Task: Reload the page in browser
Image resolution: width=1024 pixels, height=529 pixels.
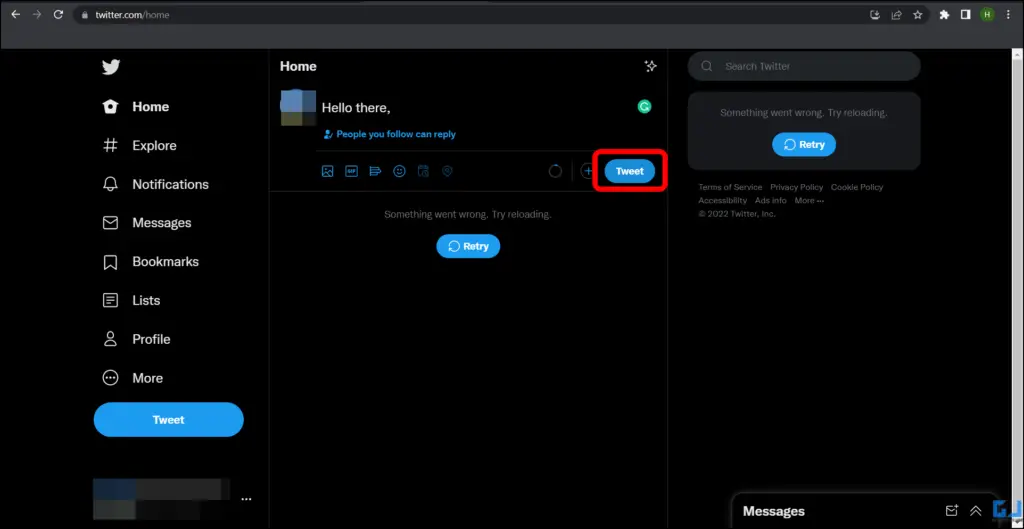Action: tap(58, 14)
